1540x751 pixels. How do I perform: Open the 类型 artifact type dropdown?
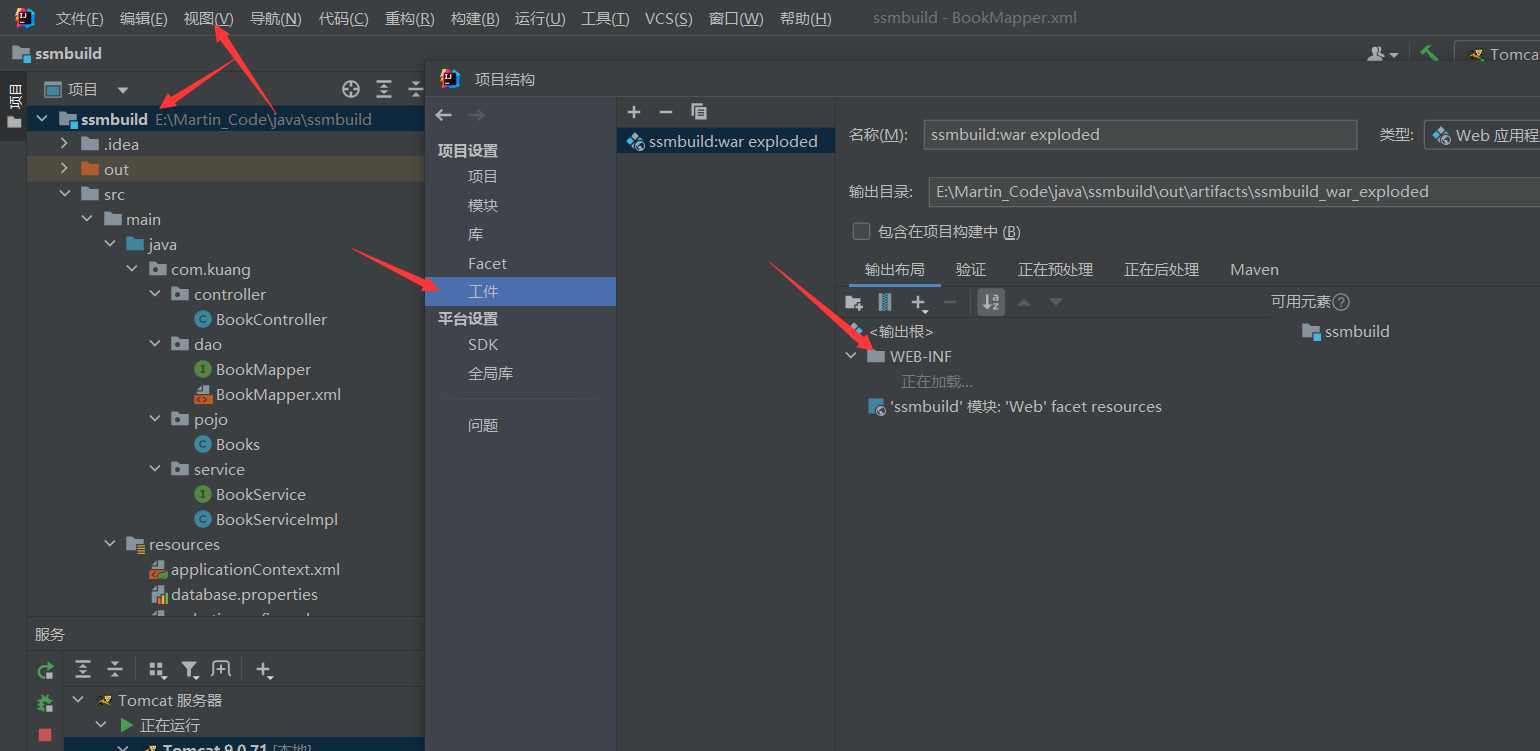1481,135
